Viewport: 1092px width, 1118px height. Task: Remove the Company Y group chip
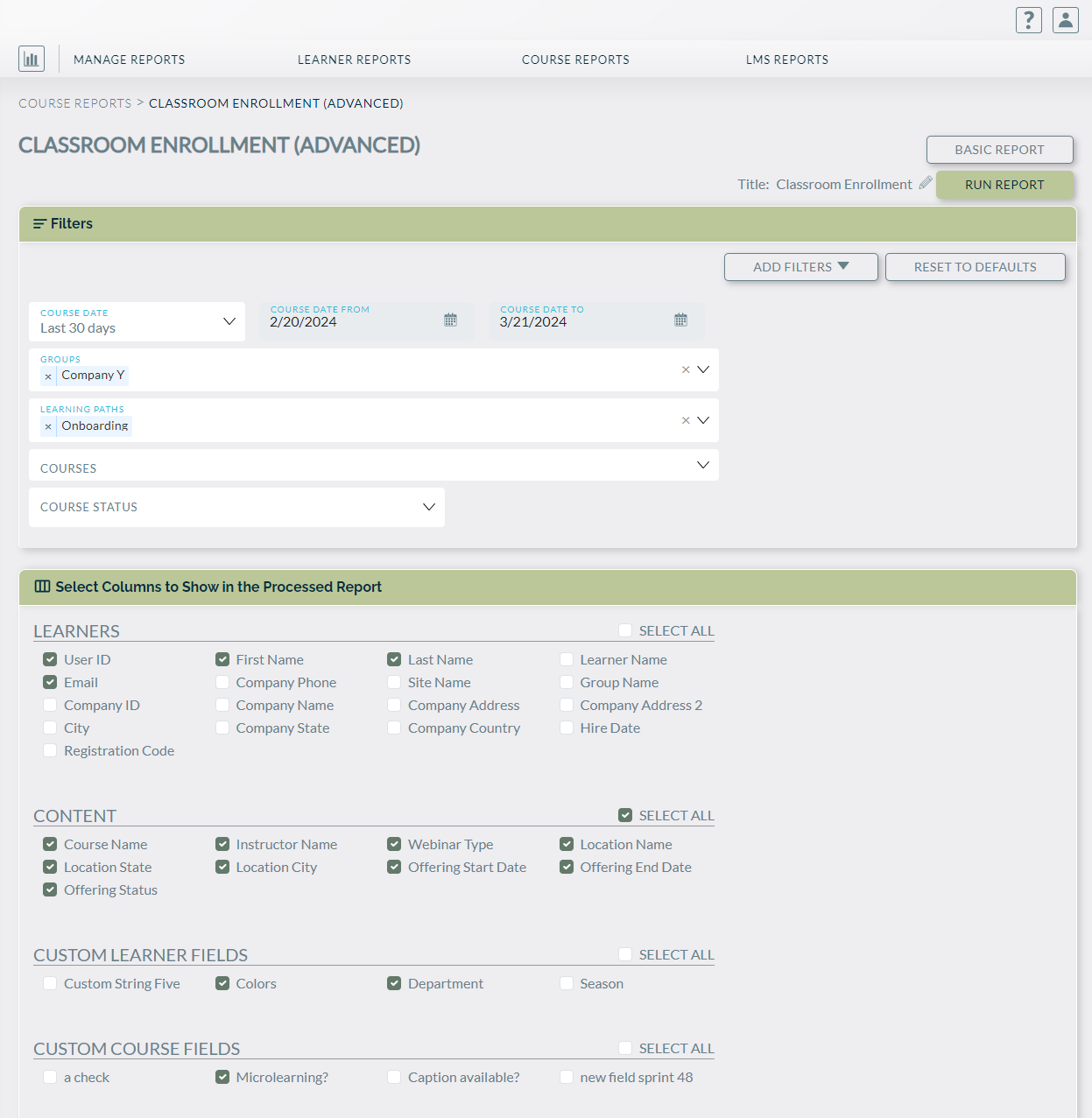48,376
